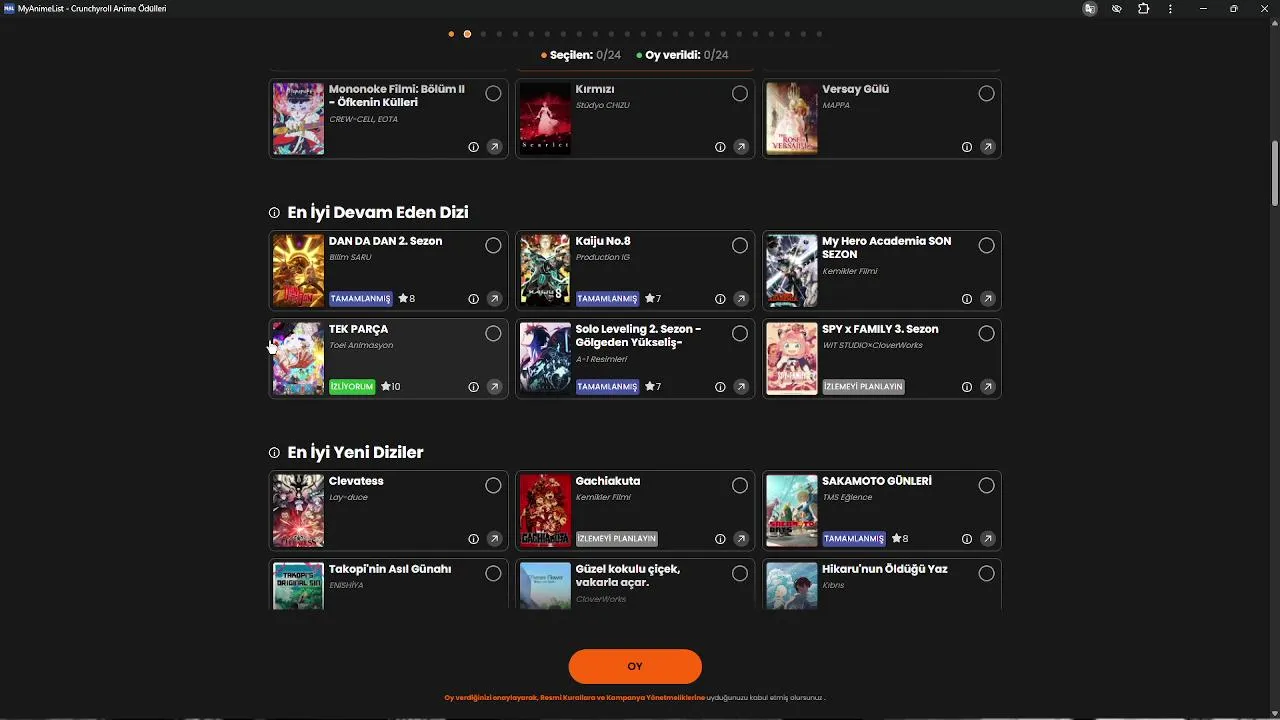The height and width of the screenshot is (720, 1280).
Task: Jump to last category pagination dot
Action: (x=819, y=34)
